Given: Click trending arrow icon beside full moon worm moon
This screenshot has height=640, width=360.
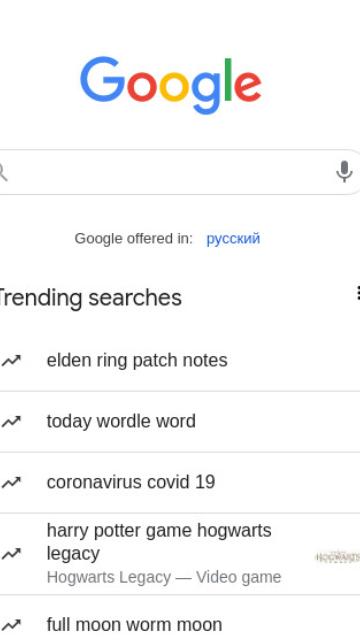Looking at the screenshot, I should click(11, 624).
